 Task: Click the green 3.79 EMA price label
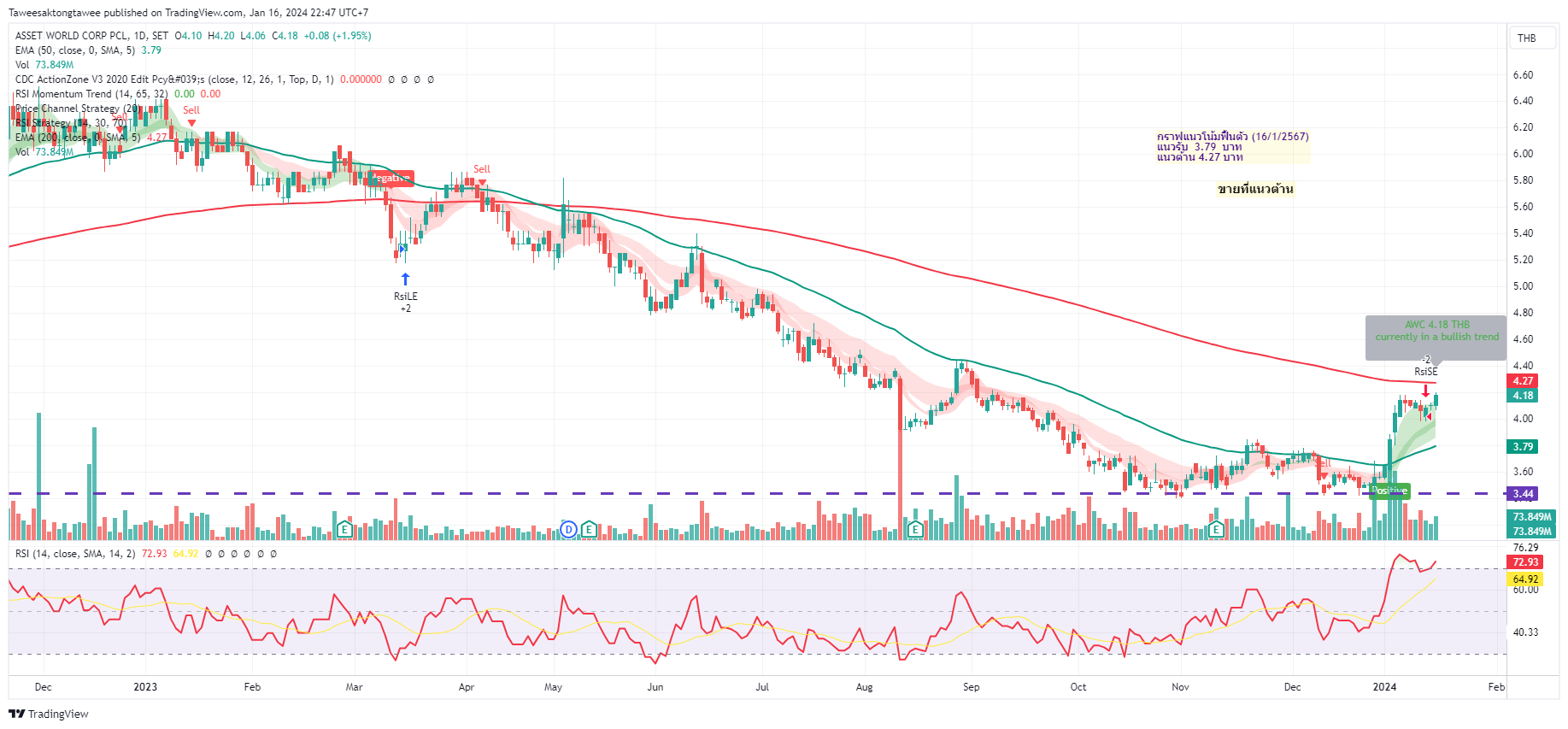pyautogui.click(x=1523, y=447)
